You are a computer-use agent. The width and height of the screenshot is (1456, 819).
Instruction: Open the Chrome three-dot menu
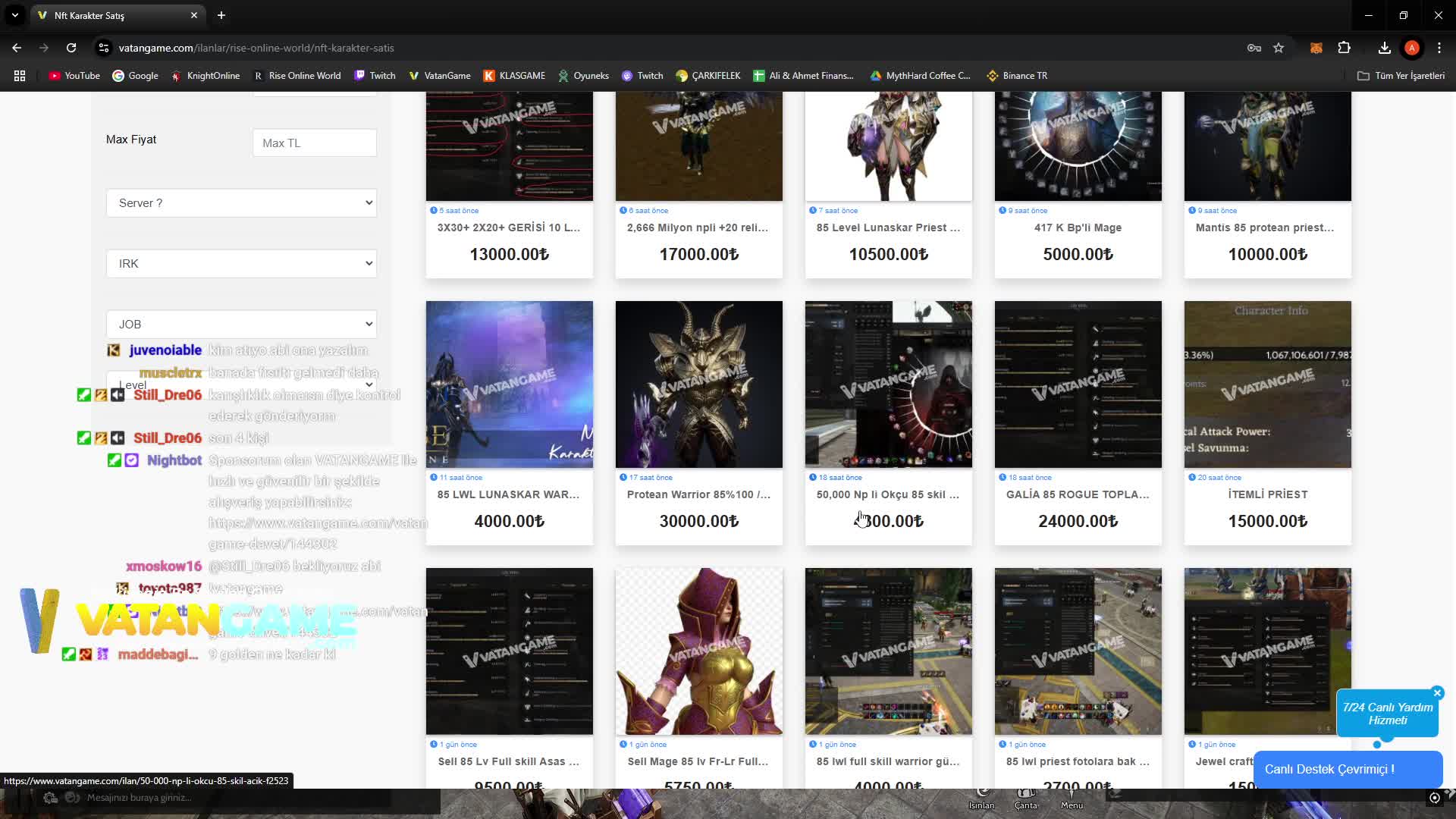pyautogui.click(x=1439, y=48)
